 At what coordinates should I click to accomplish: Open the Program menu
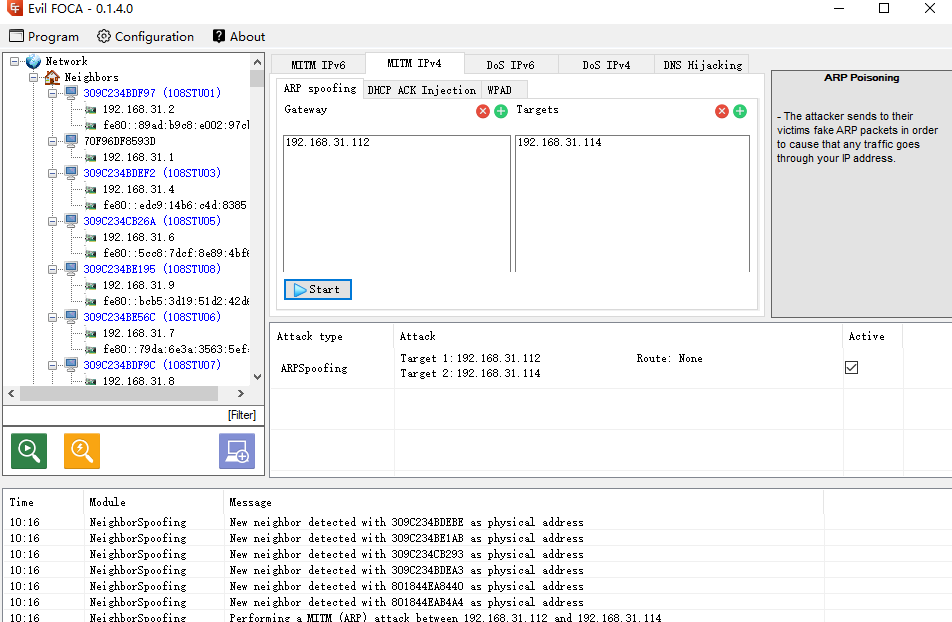[x=44, y=36]
